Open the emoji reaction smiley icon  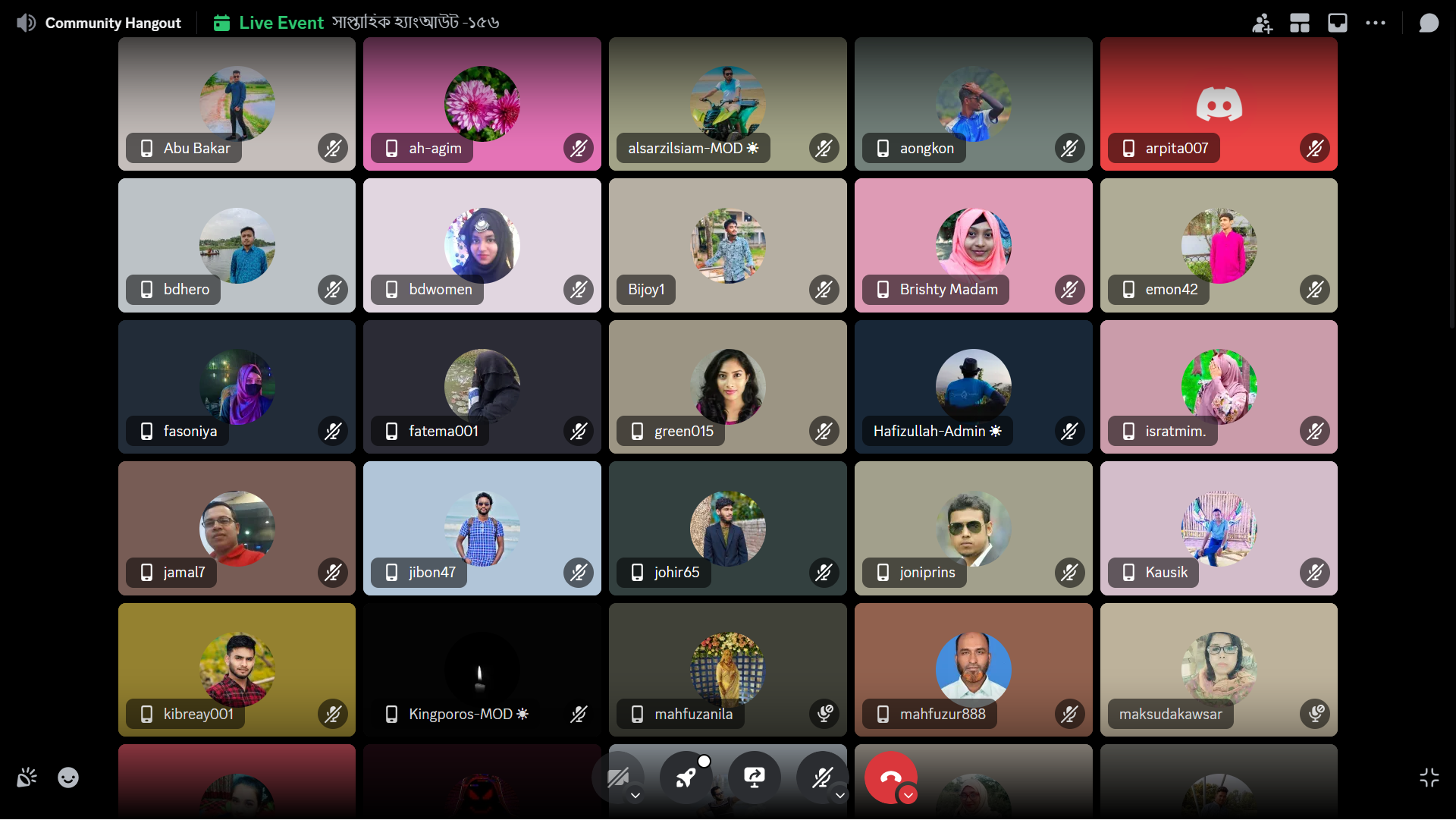coord(68,778)
